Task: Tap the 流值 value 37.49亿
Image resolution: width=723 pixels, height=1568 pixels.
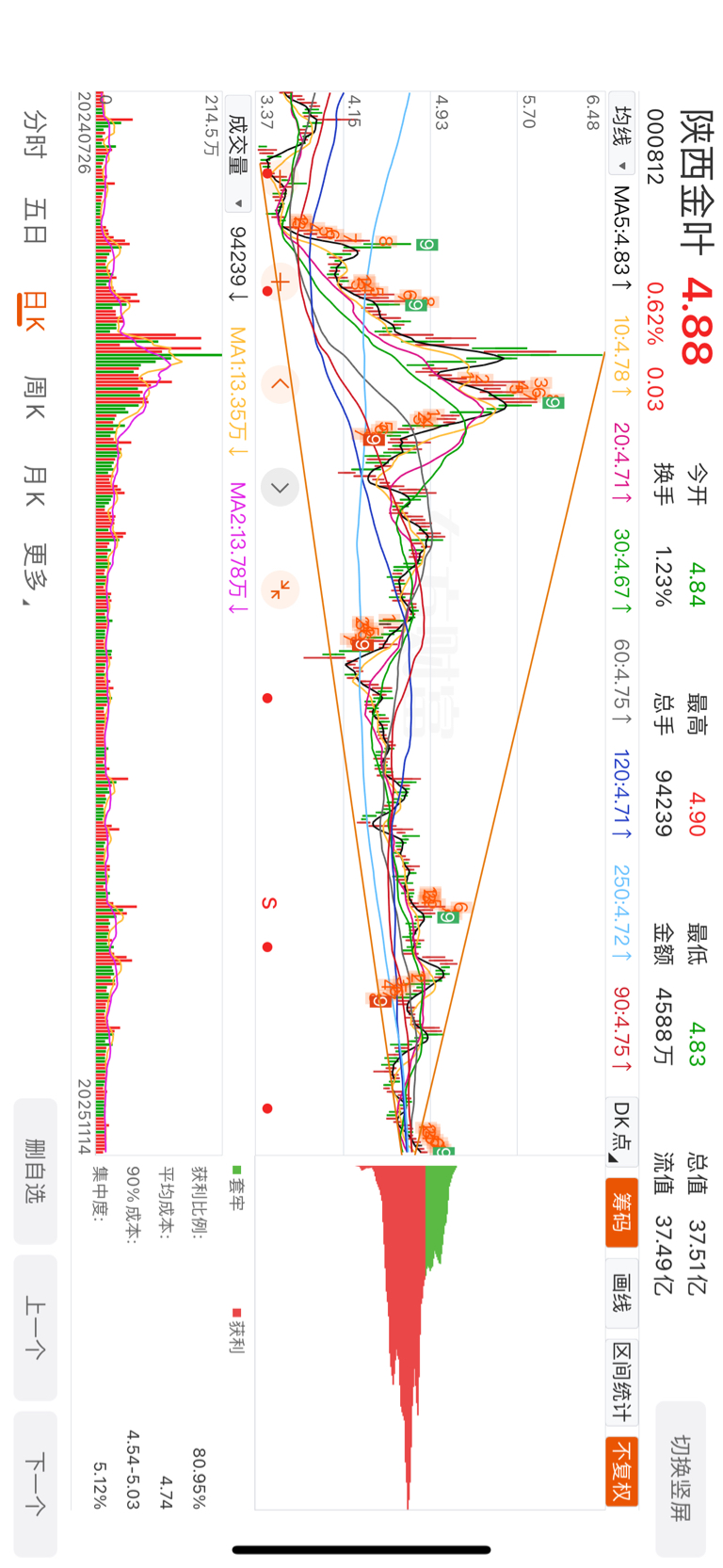Action: click(x=664, y=1256)
